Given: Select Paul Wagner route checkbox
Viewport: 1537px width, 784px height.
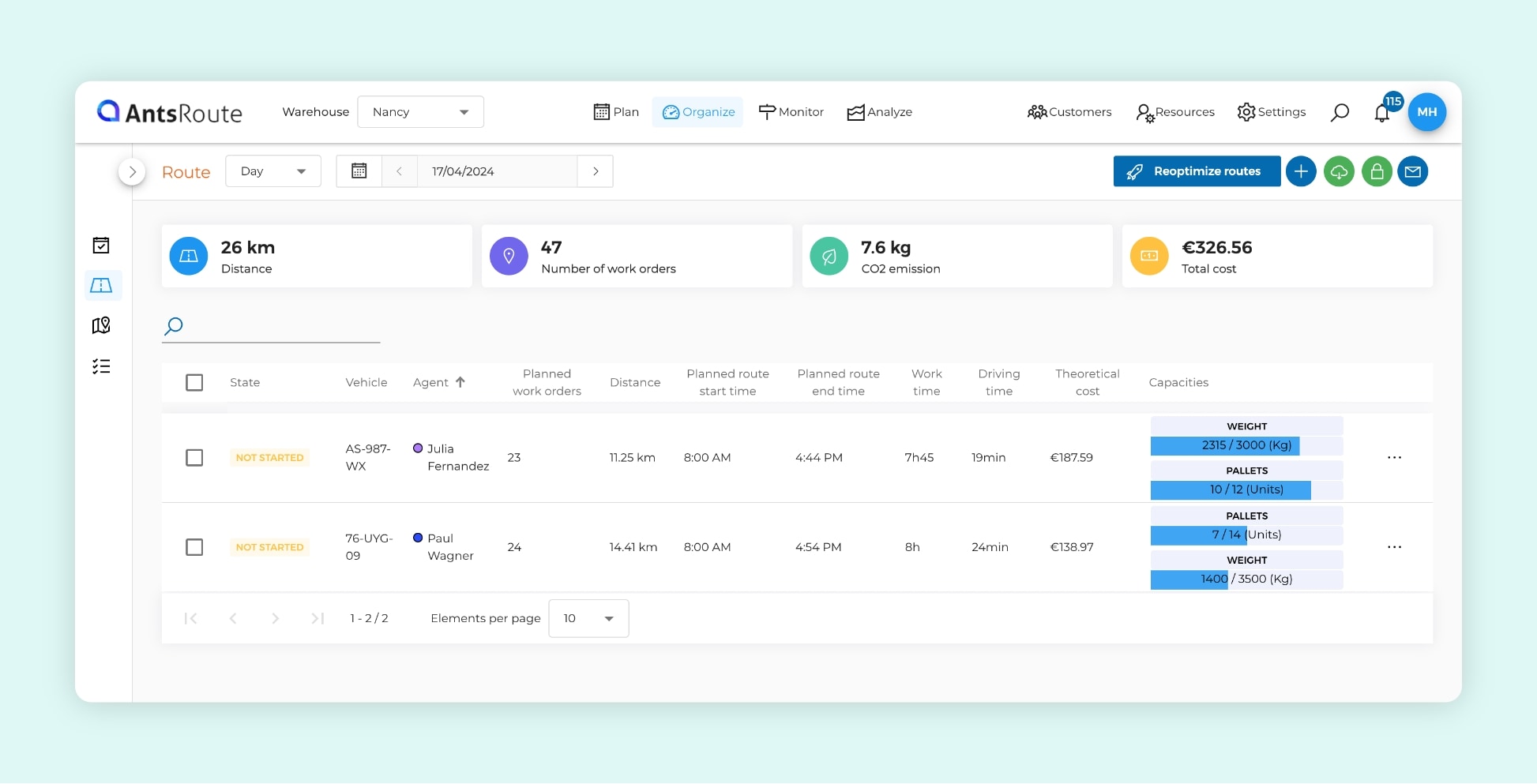Looking at the screenshot, I should (x=194, y=547).
